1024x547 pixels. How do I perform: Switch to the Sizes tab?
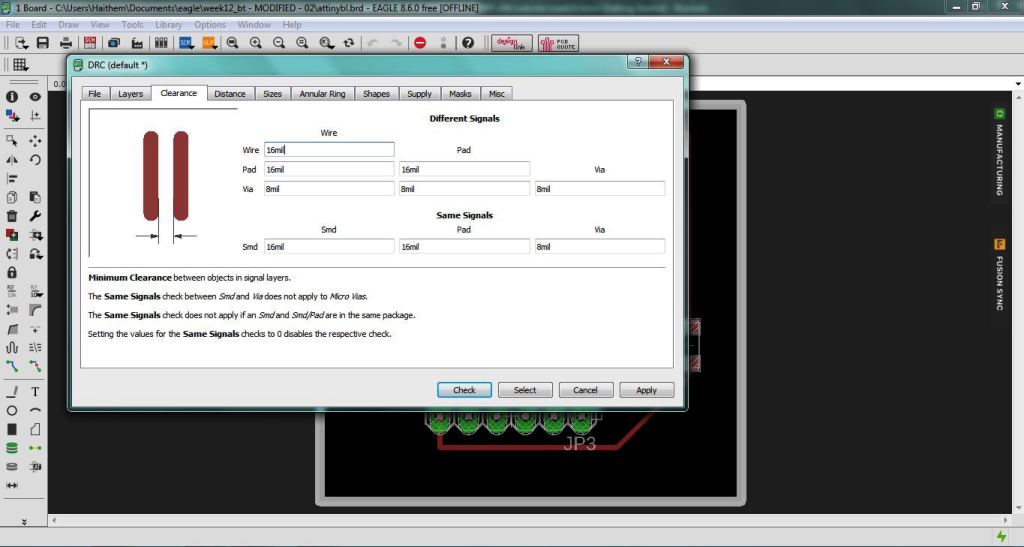[272, 93]
